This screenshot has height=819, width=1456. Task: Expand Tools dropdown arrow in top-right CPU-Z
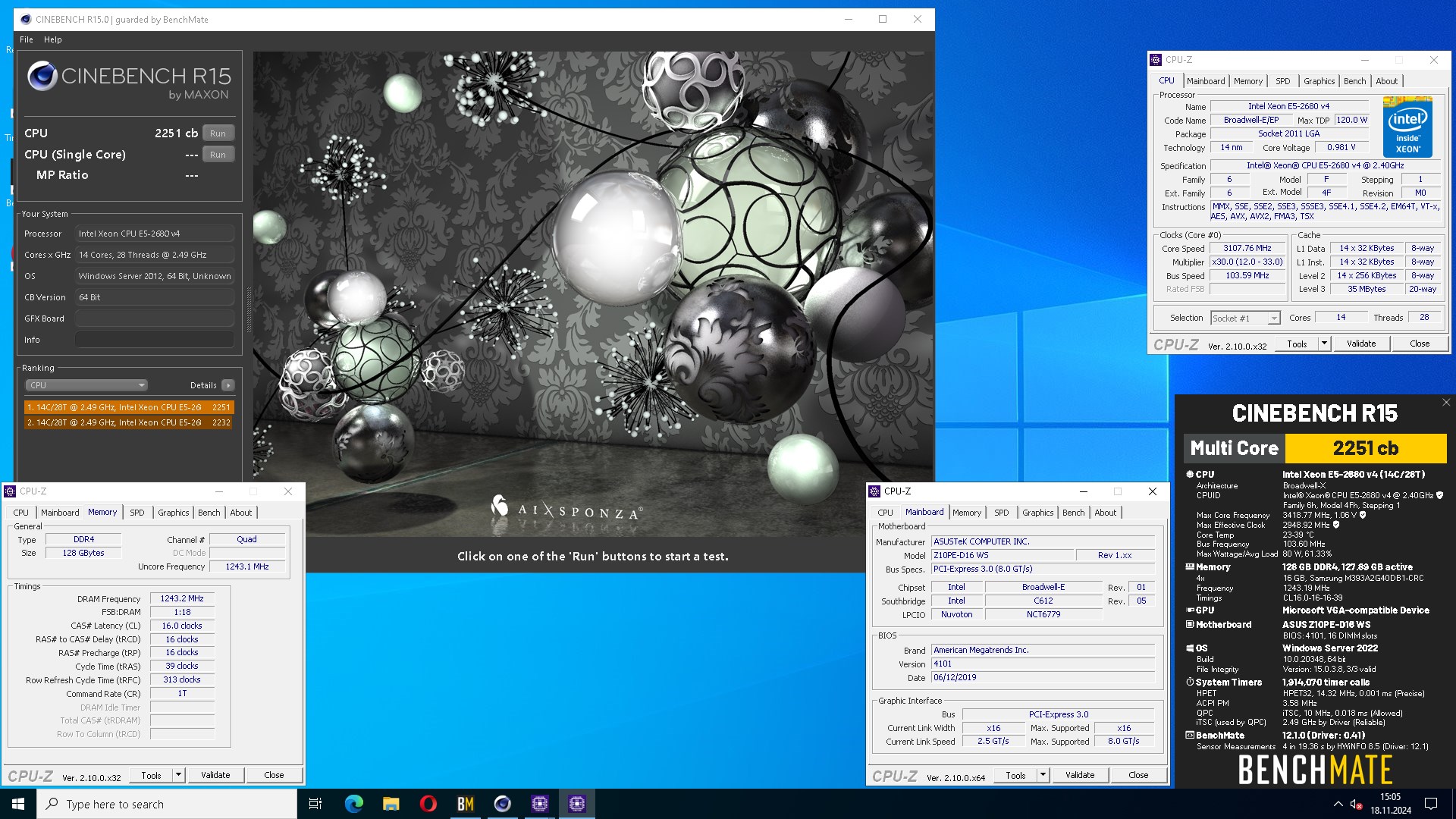[1324, 344]
